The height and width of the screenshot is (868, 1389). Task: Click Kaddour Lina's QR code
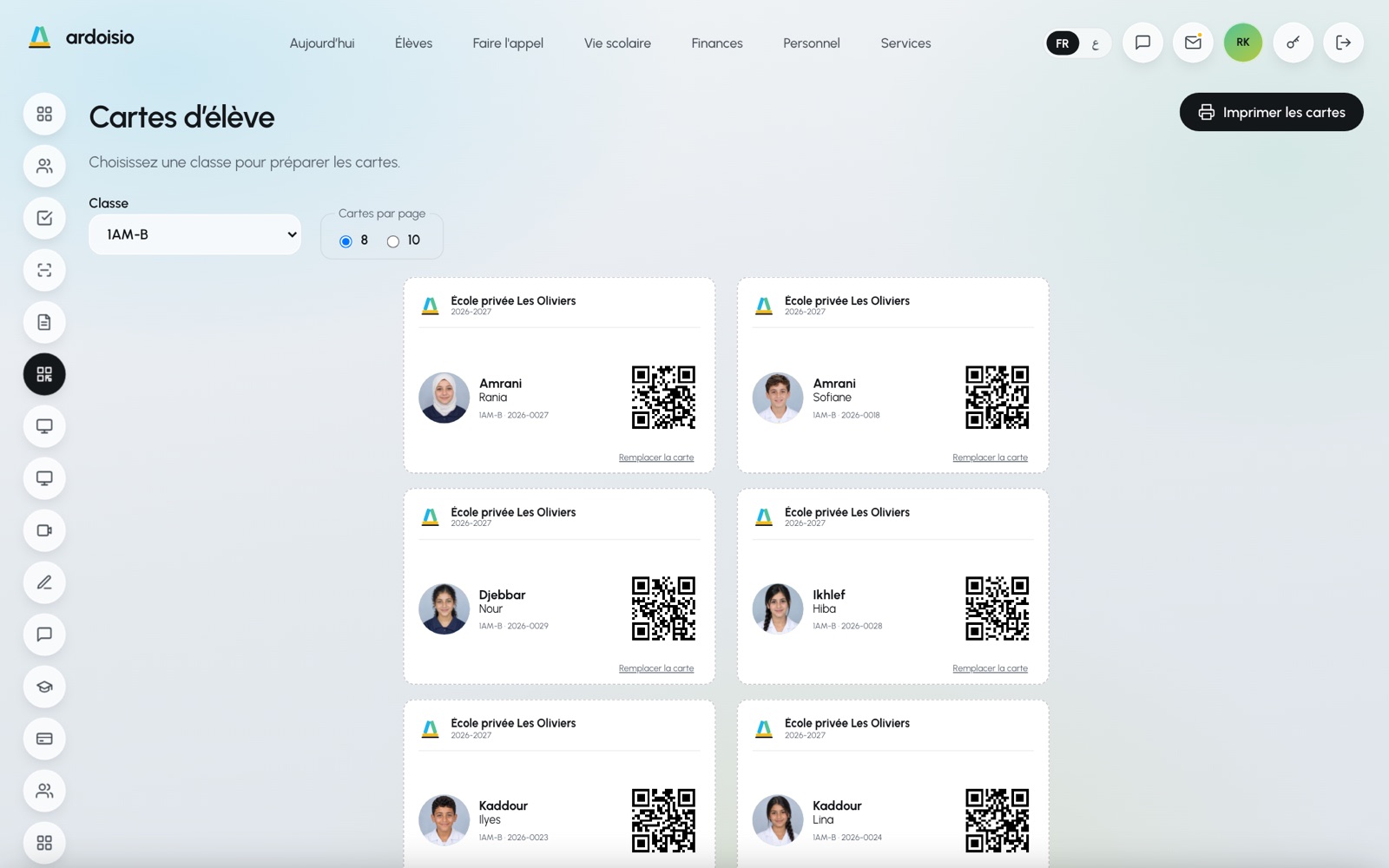click(x=997, y=820)
